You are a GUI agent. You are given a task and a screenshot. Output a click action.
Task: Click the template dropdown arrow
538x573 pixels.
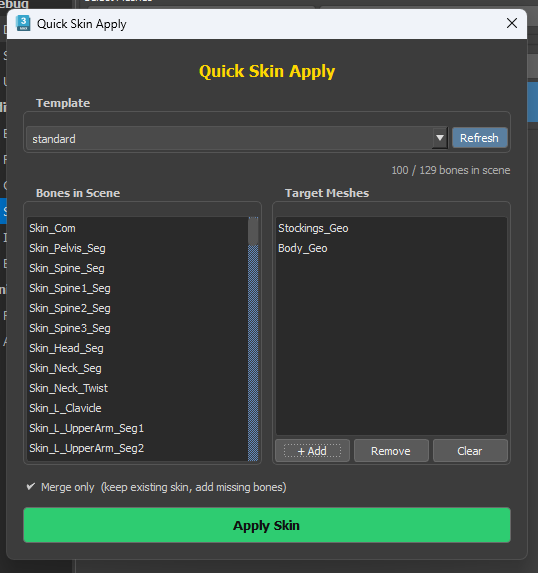[x=440, y=138]
